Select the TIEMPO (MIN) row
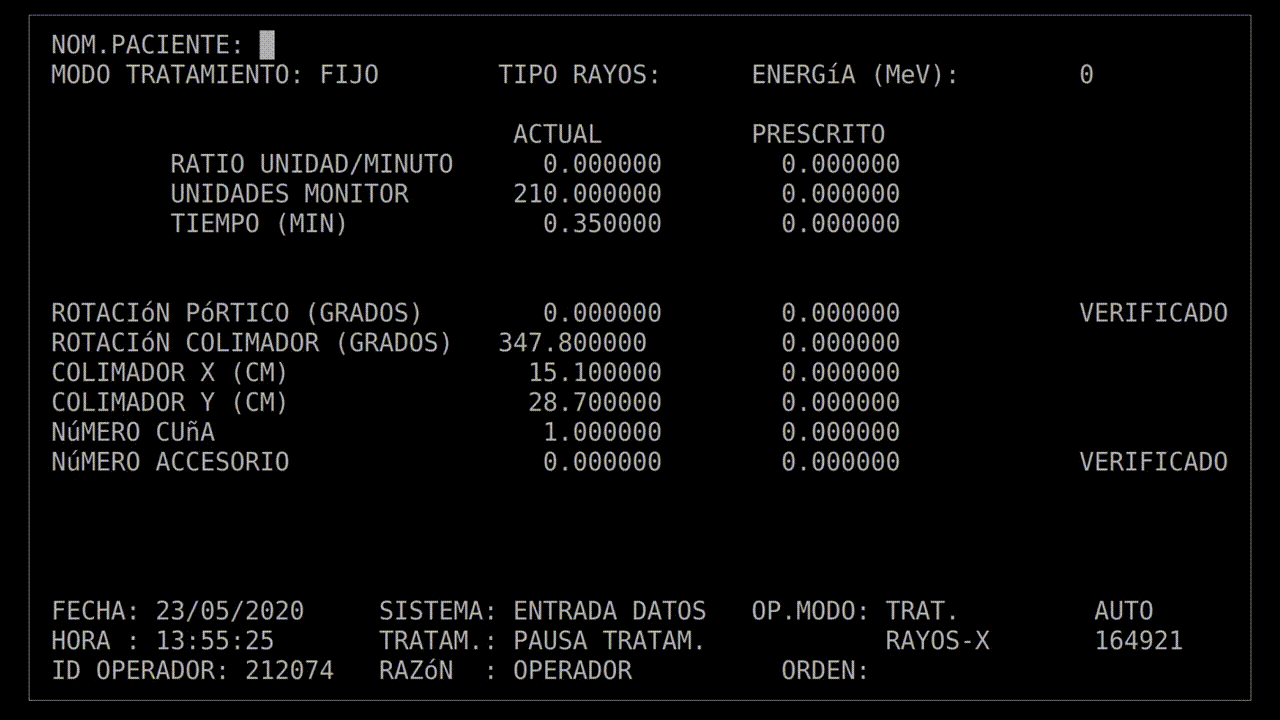Viewport: 1280px width, 720px height. pyautogui.click(x=258, y=223)
